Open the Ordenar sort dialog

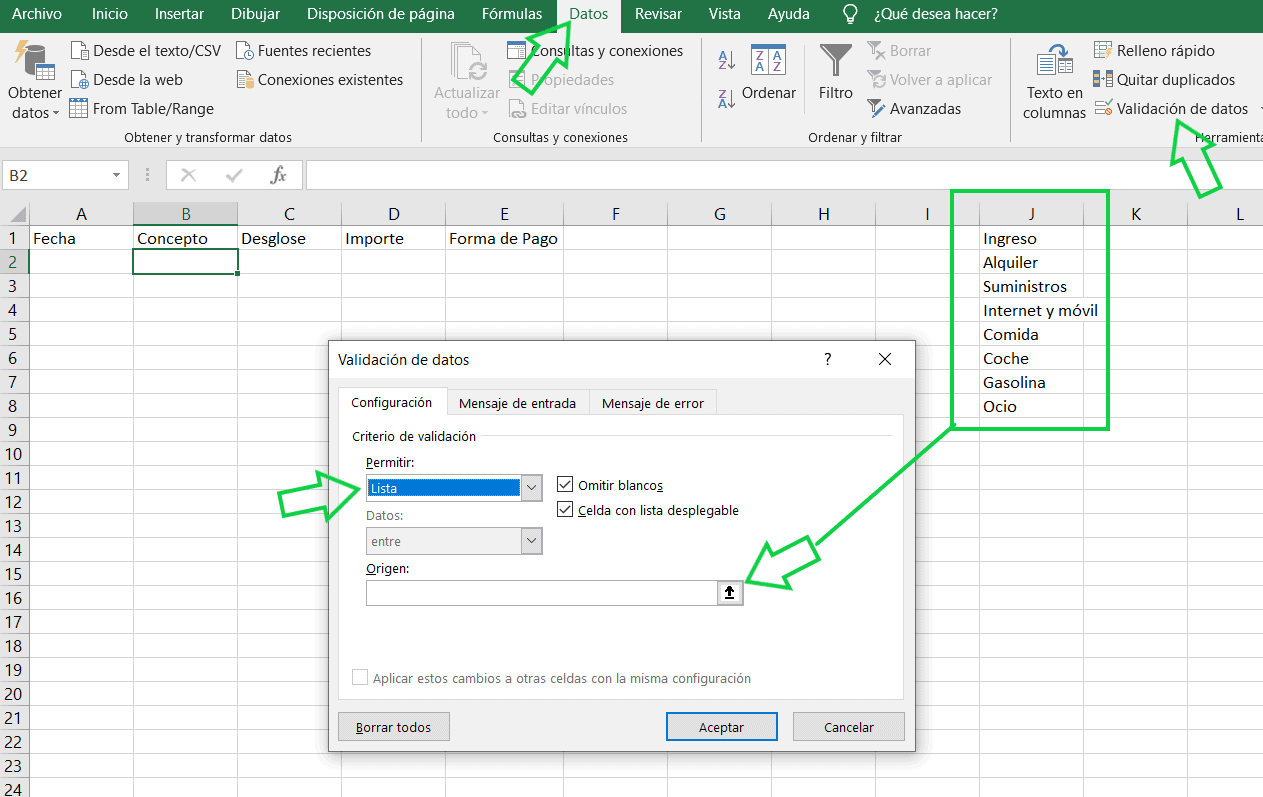coord(768,75)
